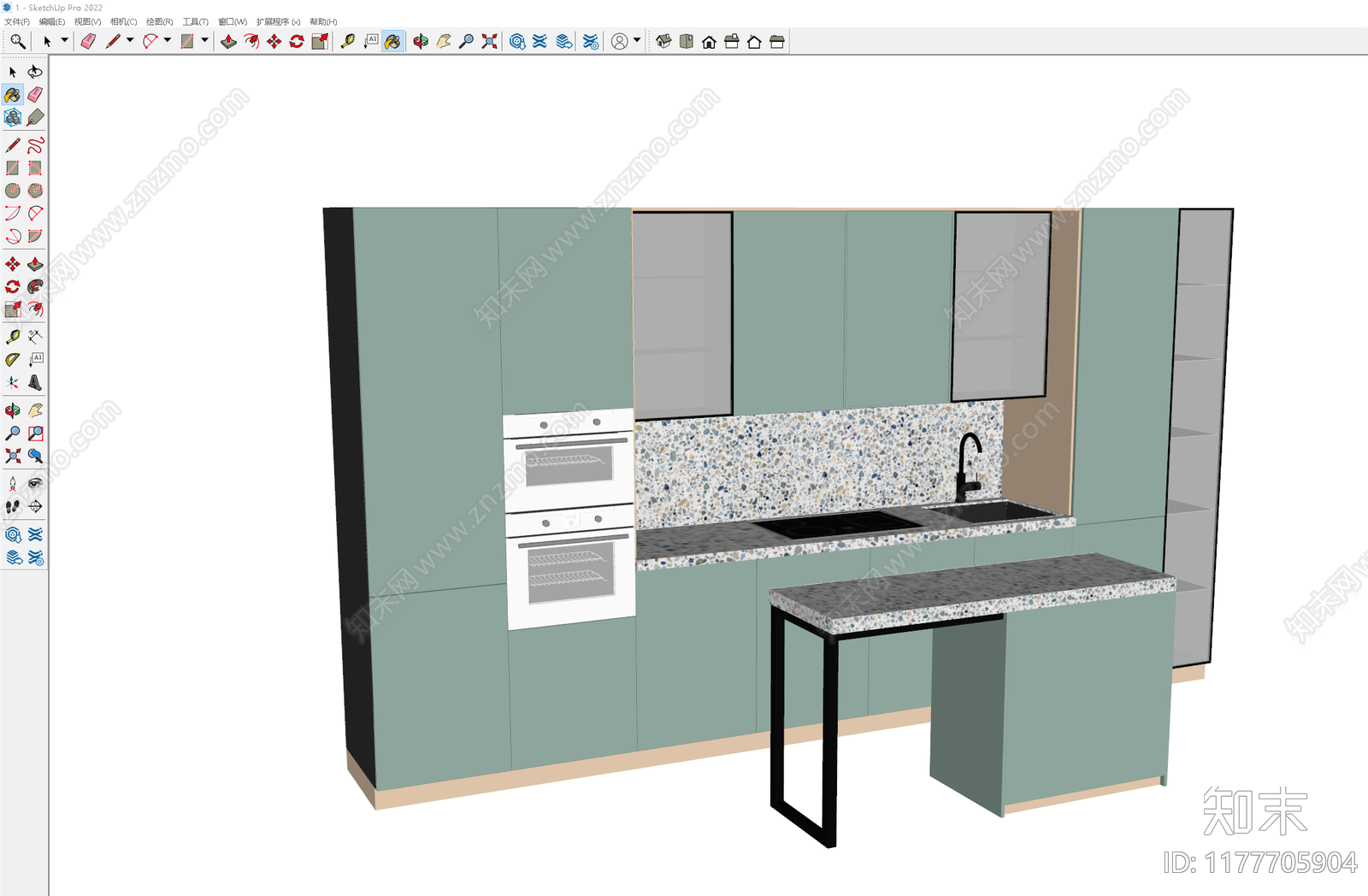1368x896 pixels.
Task: Open 3D Warehouse from the top toolbar
Action: [517, 41]
